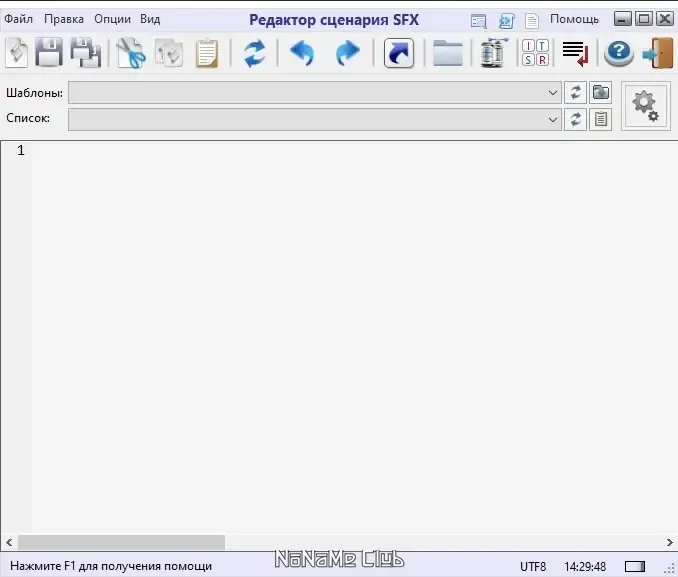Click the shortcut arrow icon
Viewport: 678px width, 577px height.
(x=399, y=53)
